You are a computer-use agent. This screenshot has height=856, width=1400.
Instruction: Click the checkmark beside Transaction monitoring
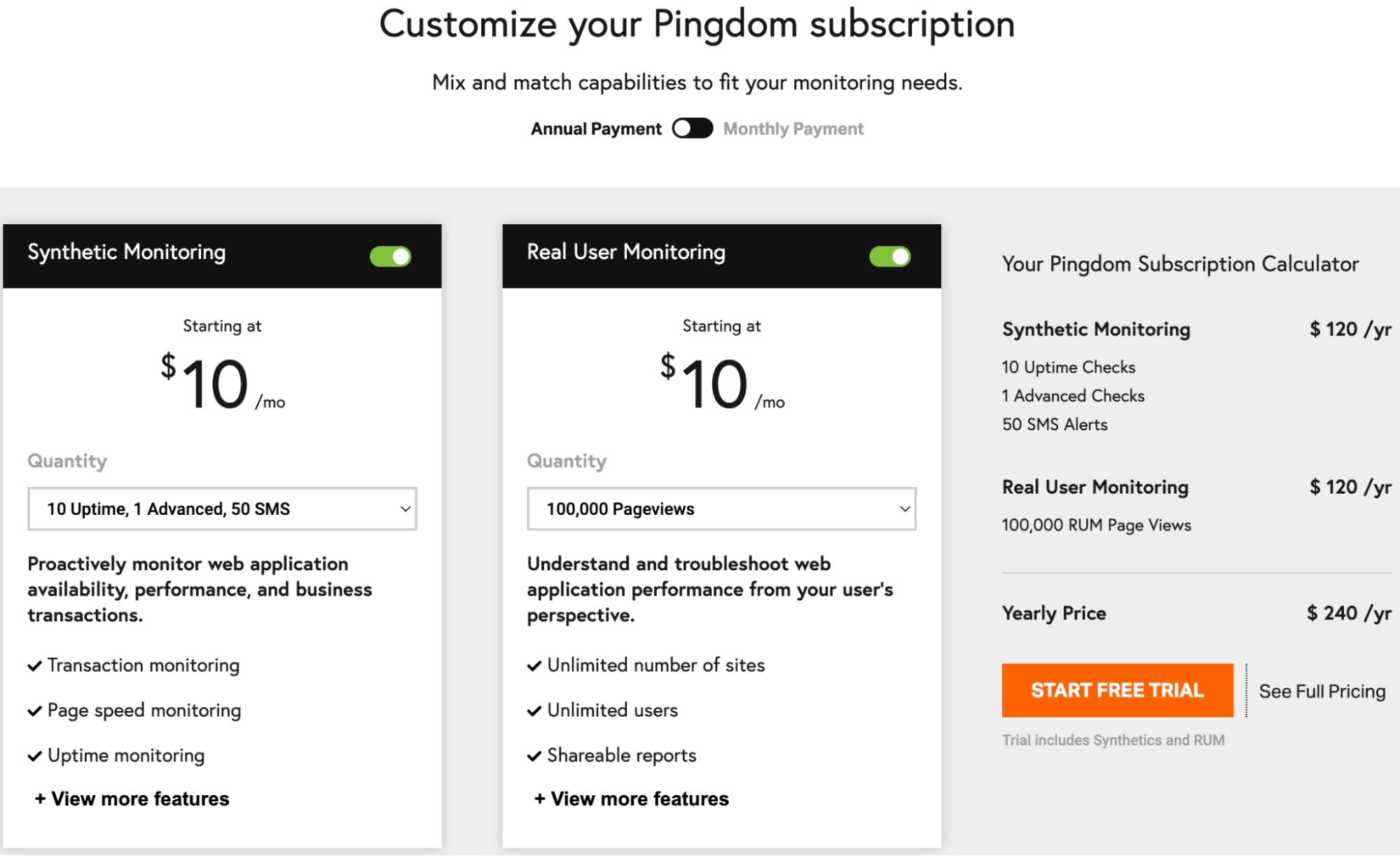click(x=34, y=665)
